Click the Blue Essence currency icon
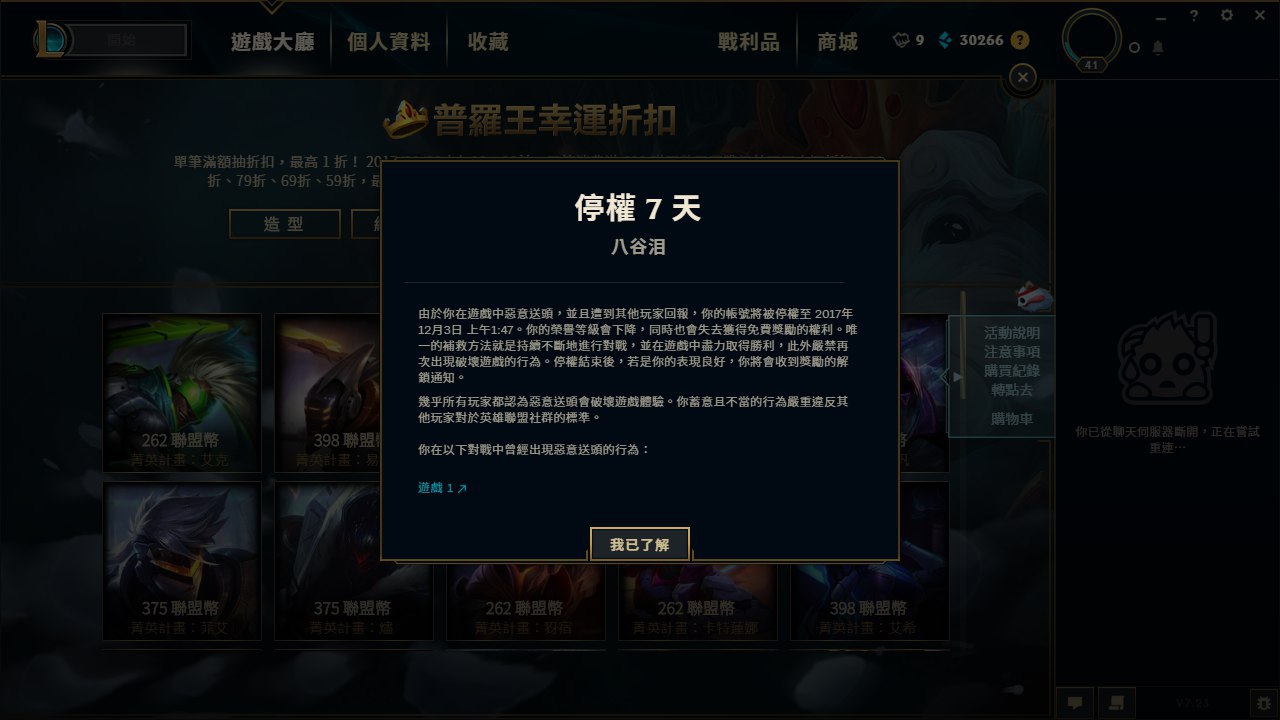Image resolution: width=1280 pixels, height=720 pixels. 944,40
